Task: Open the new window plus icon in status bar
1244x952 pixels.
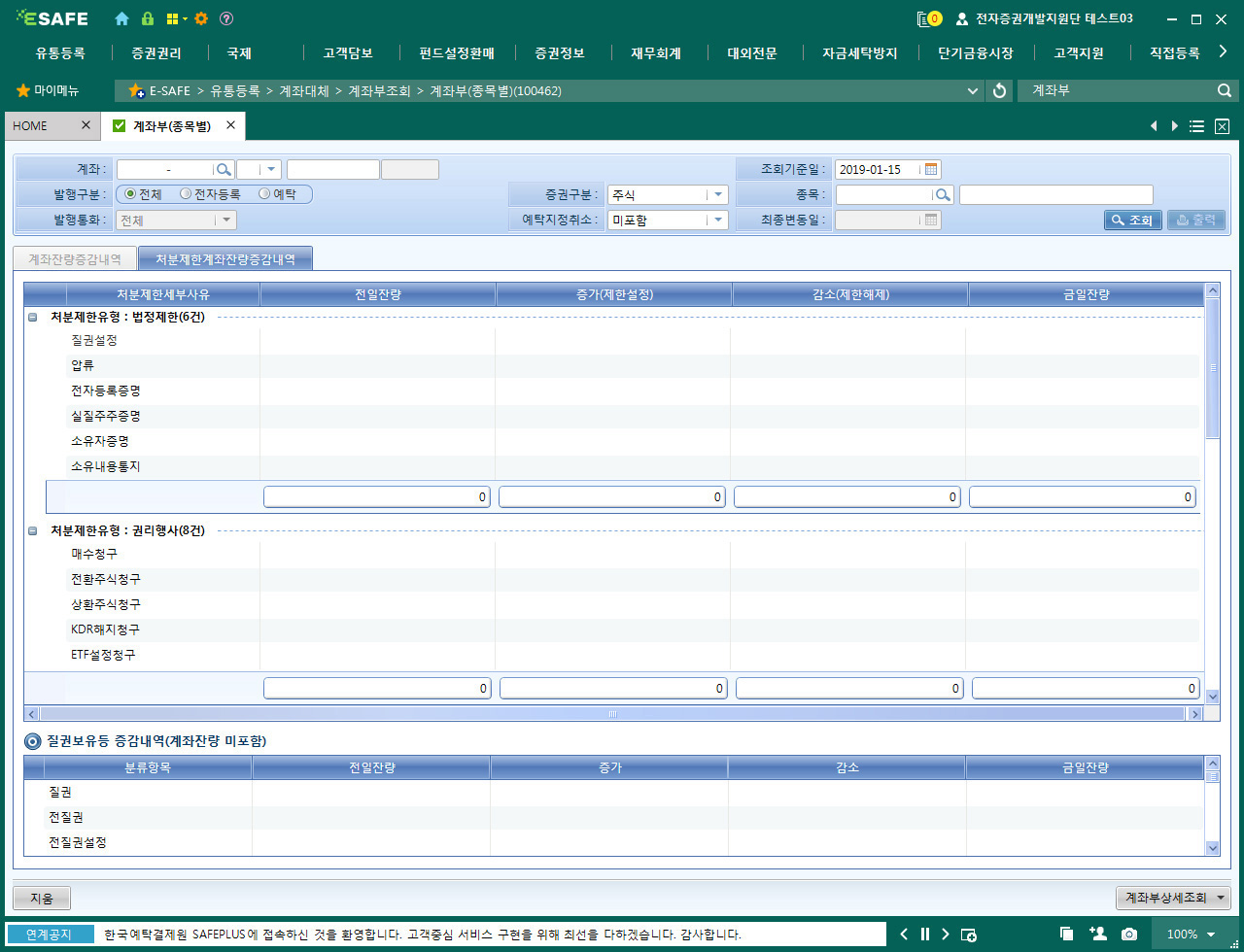Action: tap(969, 935)
